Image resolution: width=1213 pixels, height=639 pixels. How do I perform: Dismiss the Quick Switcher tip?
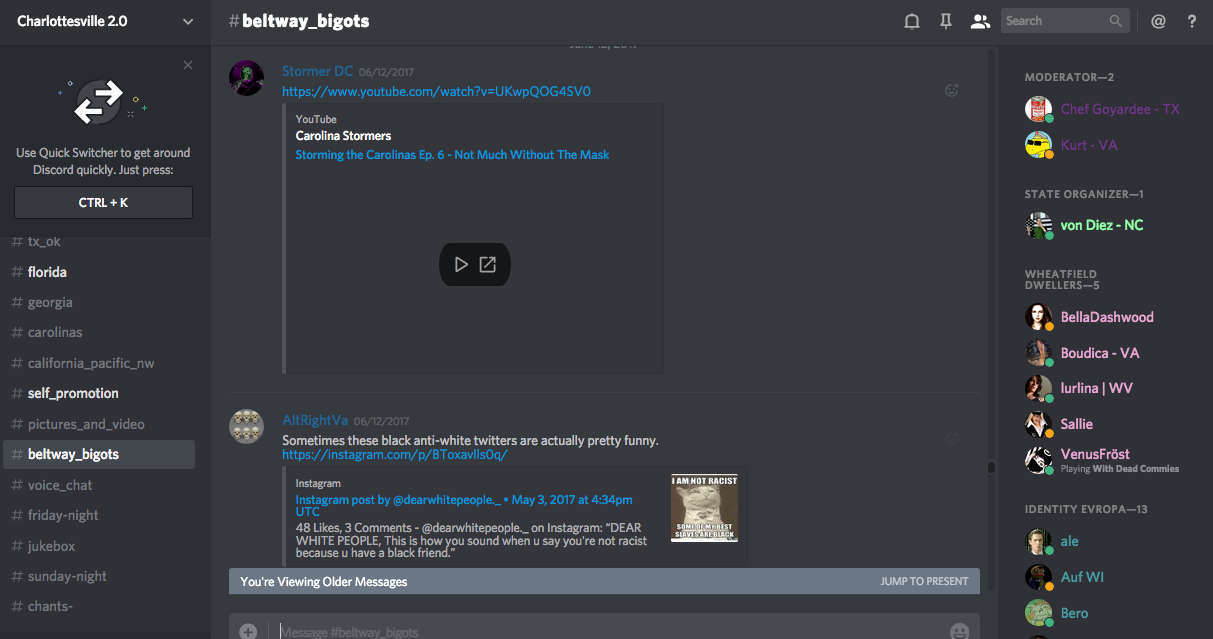tap(188, 65)
